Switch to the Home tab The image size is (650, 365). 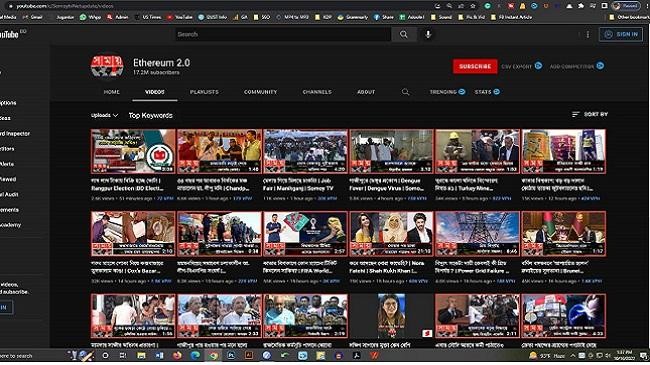click(112, 92)
